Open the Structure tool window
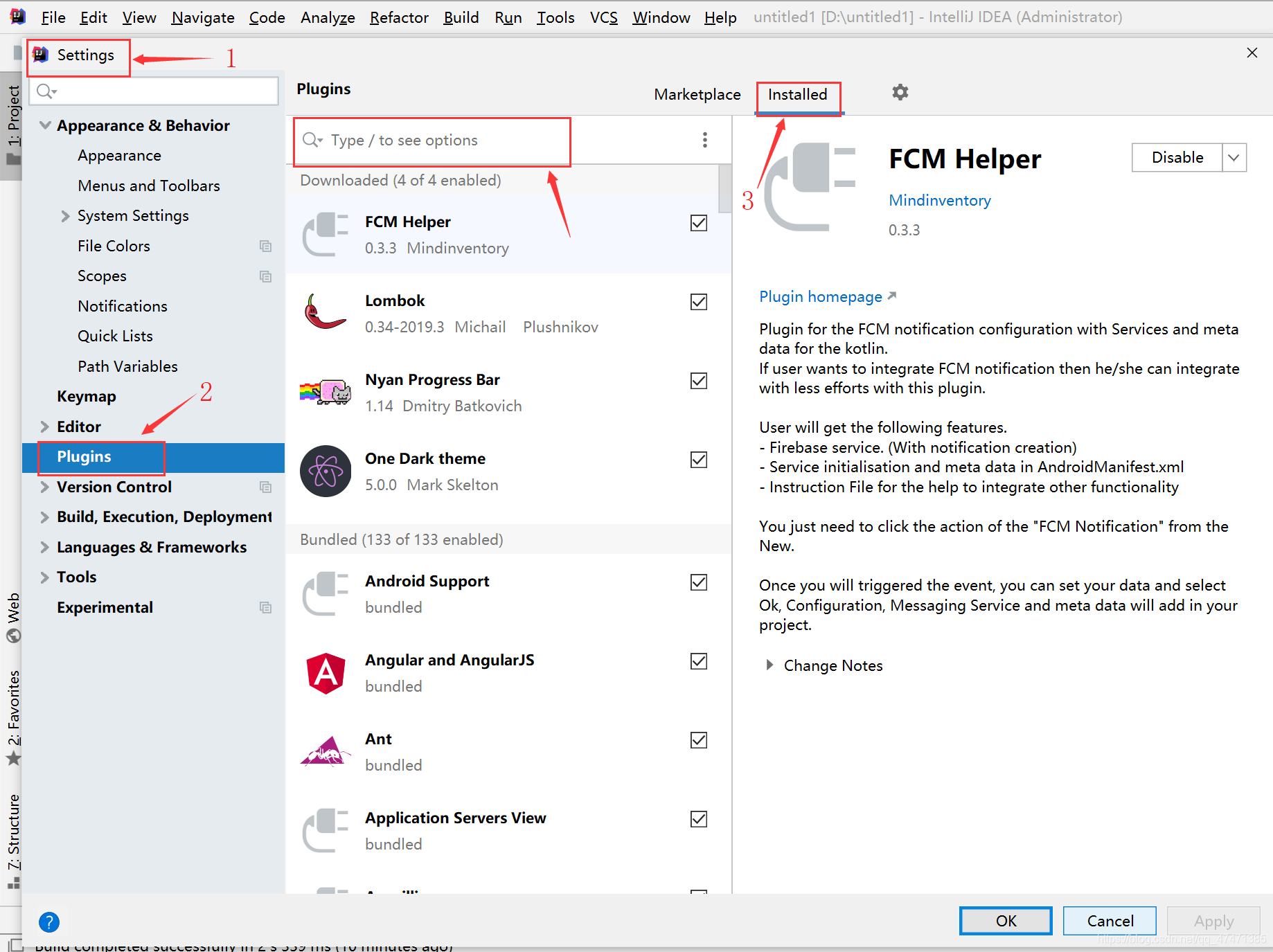The height and width of the screenshot is (952, 1273). (13, 841)
